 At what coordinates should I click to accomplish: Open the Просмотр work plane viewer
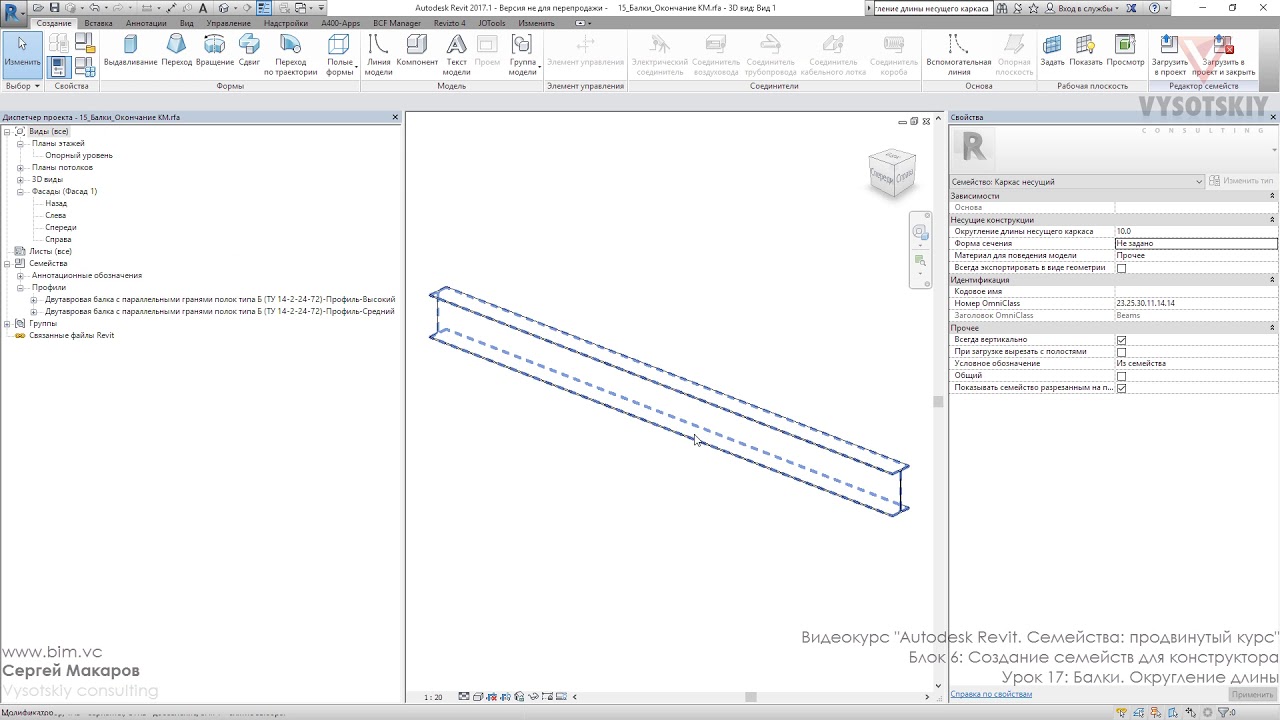point(1125,52)
